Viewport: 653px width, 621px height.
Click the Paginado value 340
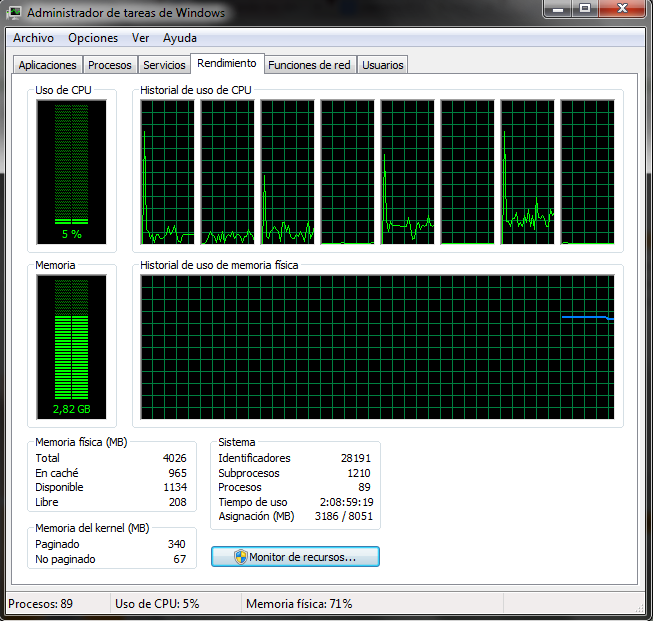click(x=177, y=544)
